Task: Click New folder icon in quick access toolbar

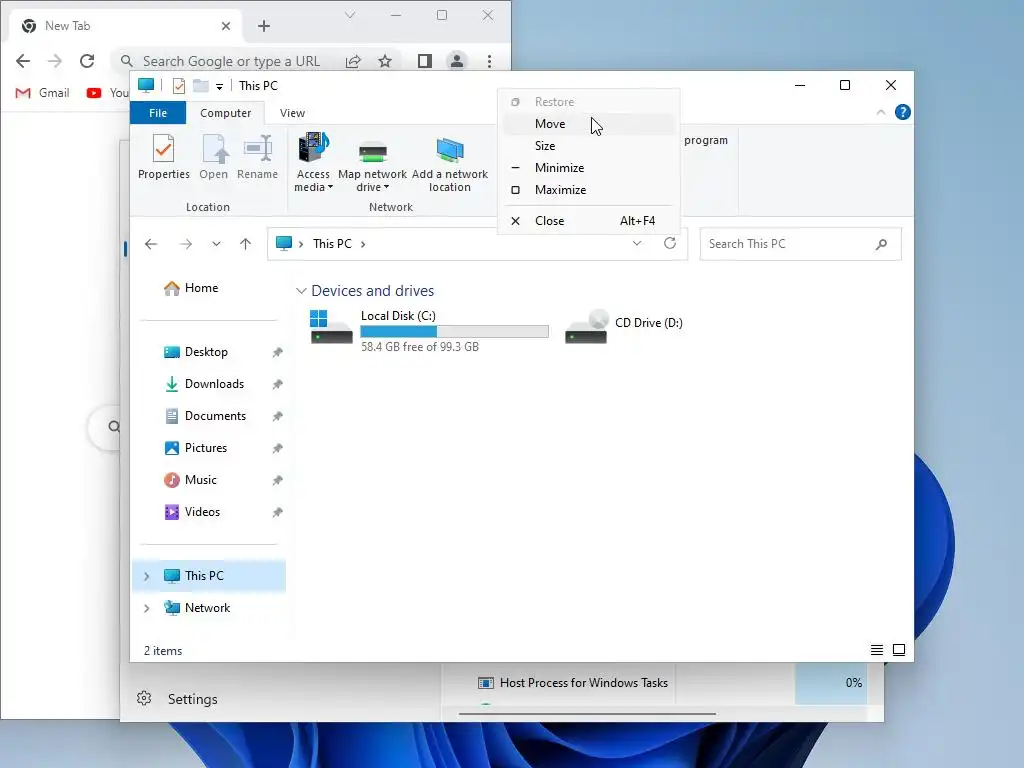Action: (x=200, y=86)
